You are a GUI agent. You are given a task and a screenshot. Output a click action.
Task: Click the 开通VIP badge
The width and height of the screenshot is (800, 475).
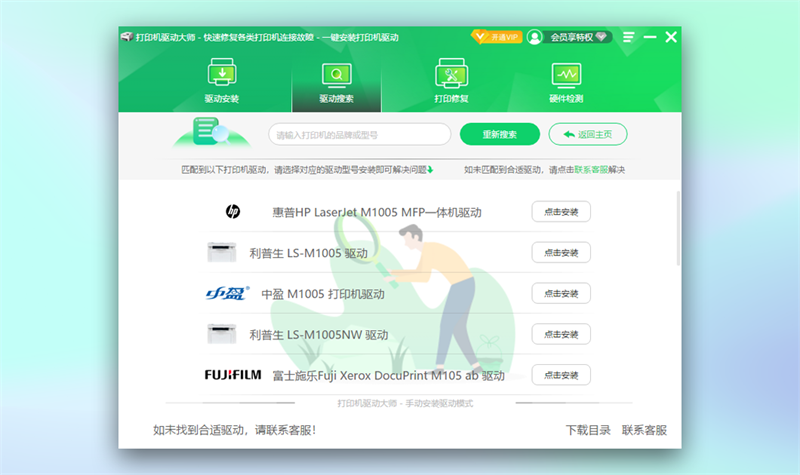[496, 37]
